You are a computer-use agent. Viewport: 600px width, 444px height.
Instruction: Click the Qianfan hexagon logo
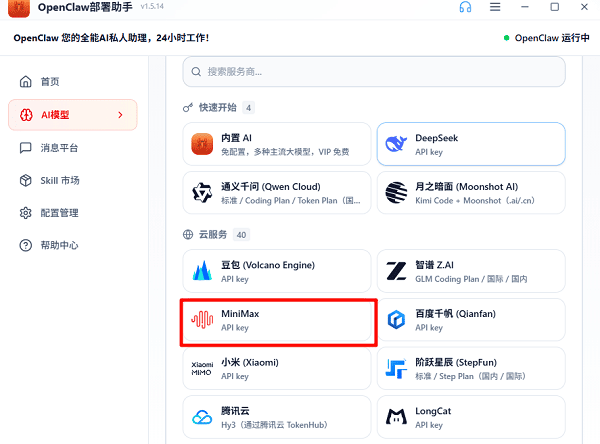pyautogui.click(x=396, y=320)
